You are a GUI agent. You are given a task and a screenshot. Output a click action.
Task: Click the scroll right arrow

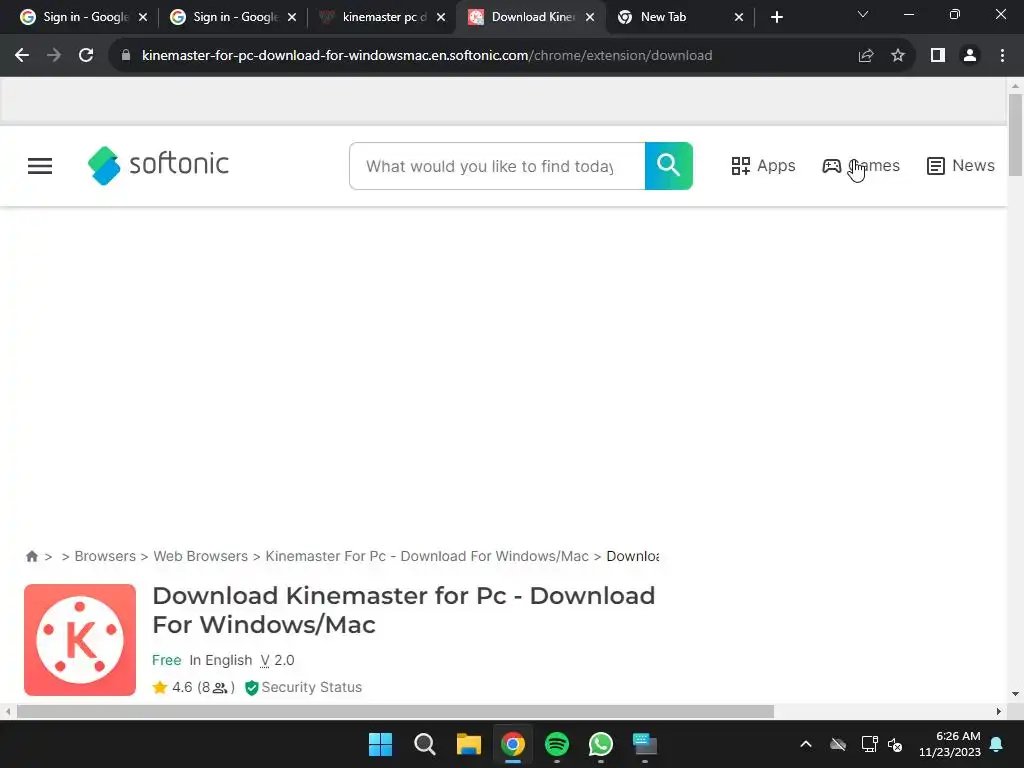tap(999, 712)
